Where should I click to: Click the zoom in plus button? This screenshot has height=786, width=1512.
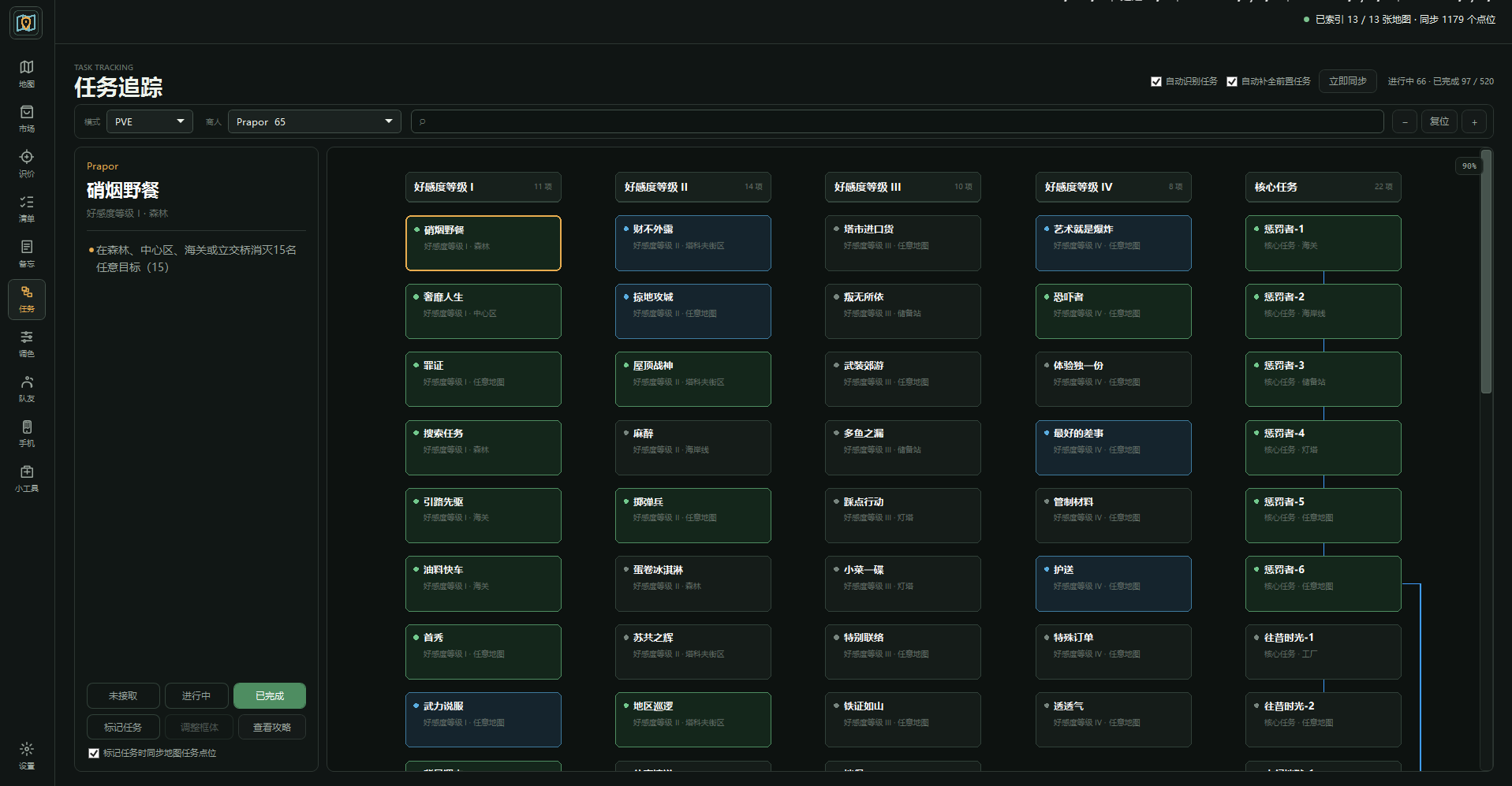[x=1474, y=121]
